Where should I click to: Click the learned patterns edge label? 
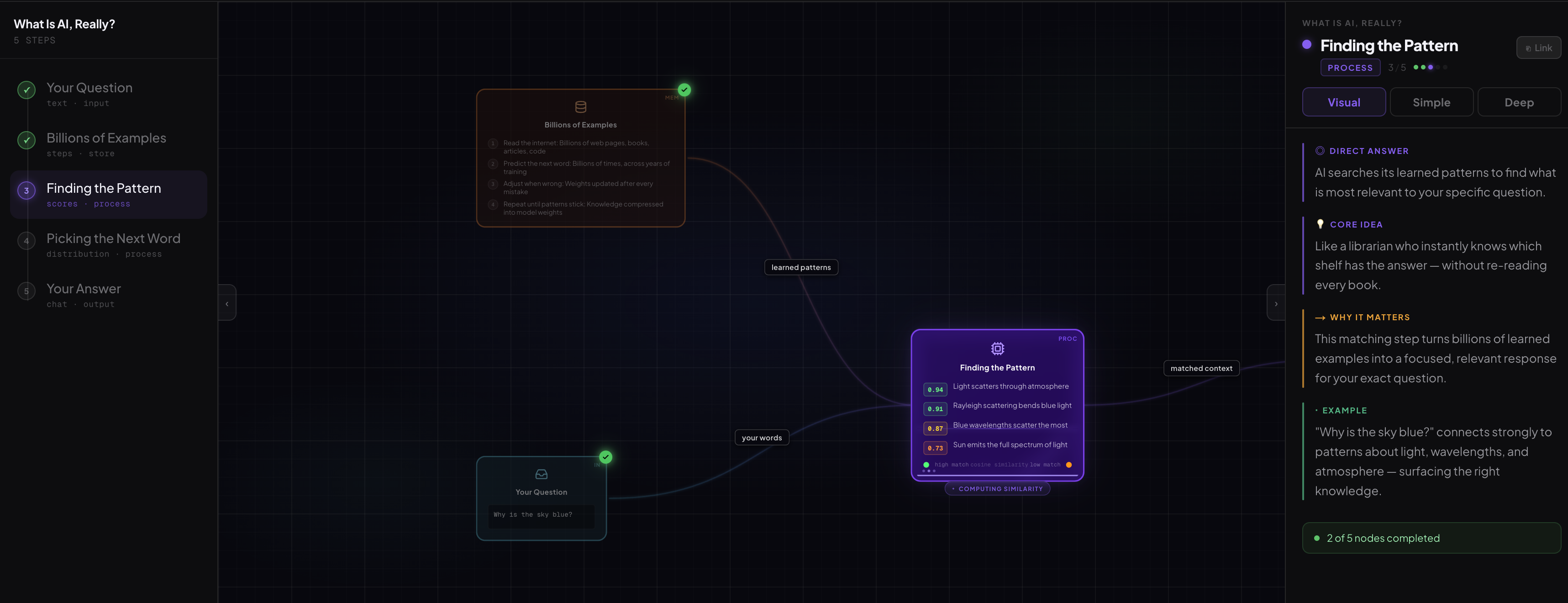pyautogui.click(x=800, y=267)
